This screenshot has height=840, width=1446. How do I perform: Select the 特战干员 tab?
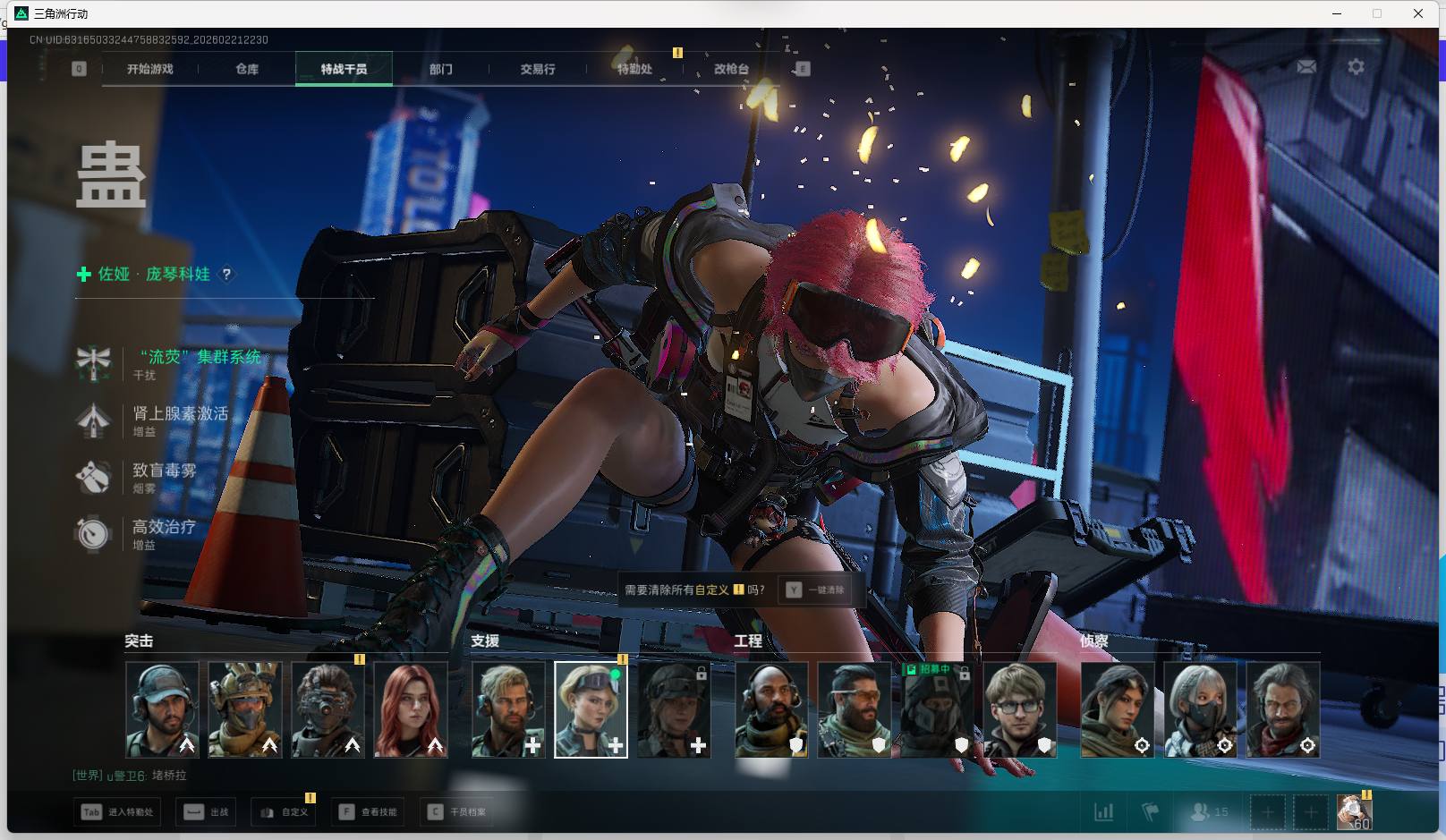click(344, 69)
